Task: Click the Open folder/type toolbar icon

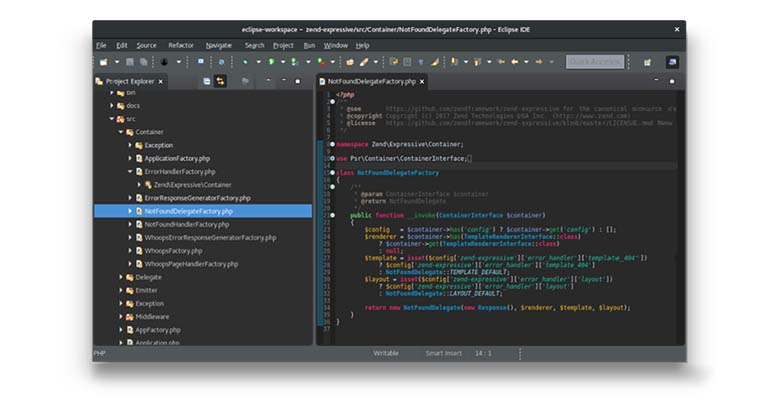Action: coord(350,62)
